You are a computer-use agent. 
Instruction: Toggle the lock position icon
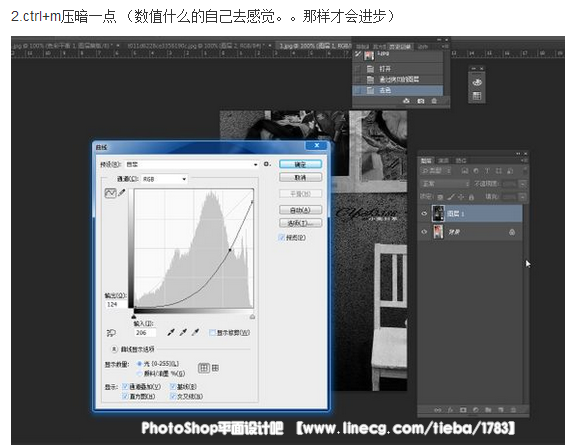pyautogui.click(x=461, y=197)
